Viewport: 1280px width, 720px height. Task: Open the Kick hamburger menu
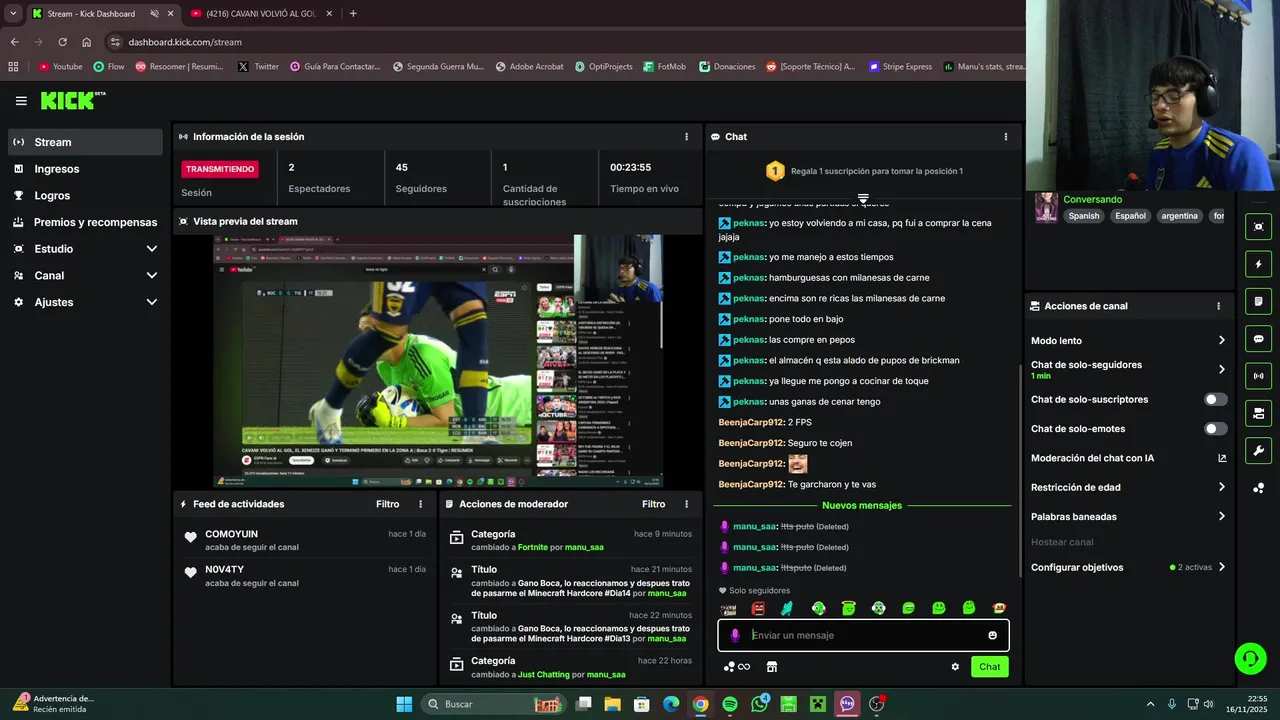click(x=21, y=101)
